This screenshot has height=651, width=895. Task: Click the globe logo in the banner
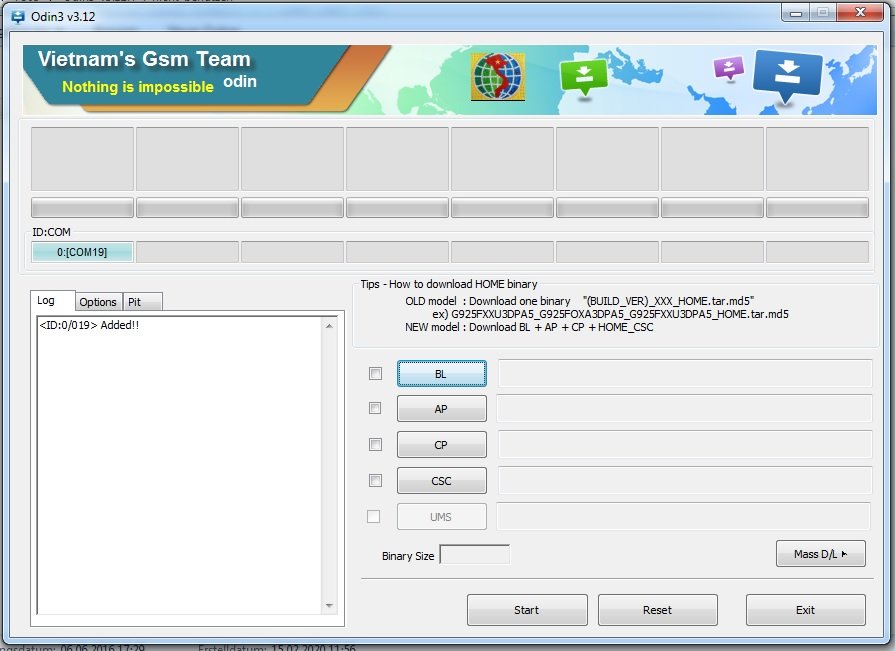pos(498,76)
